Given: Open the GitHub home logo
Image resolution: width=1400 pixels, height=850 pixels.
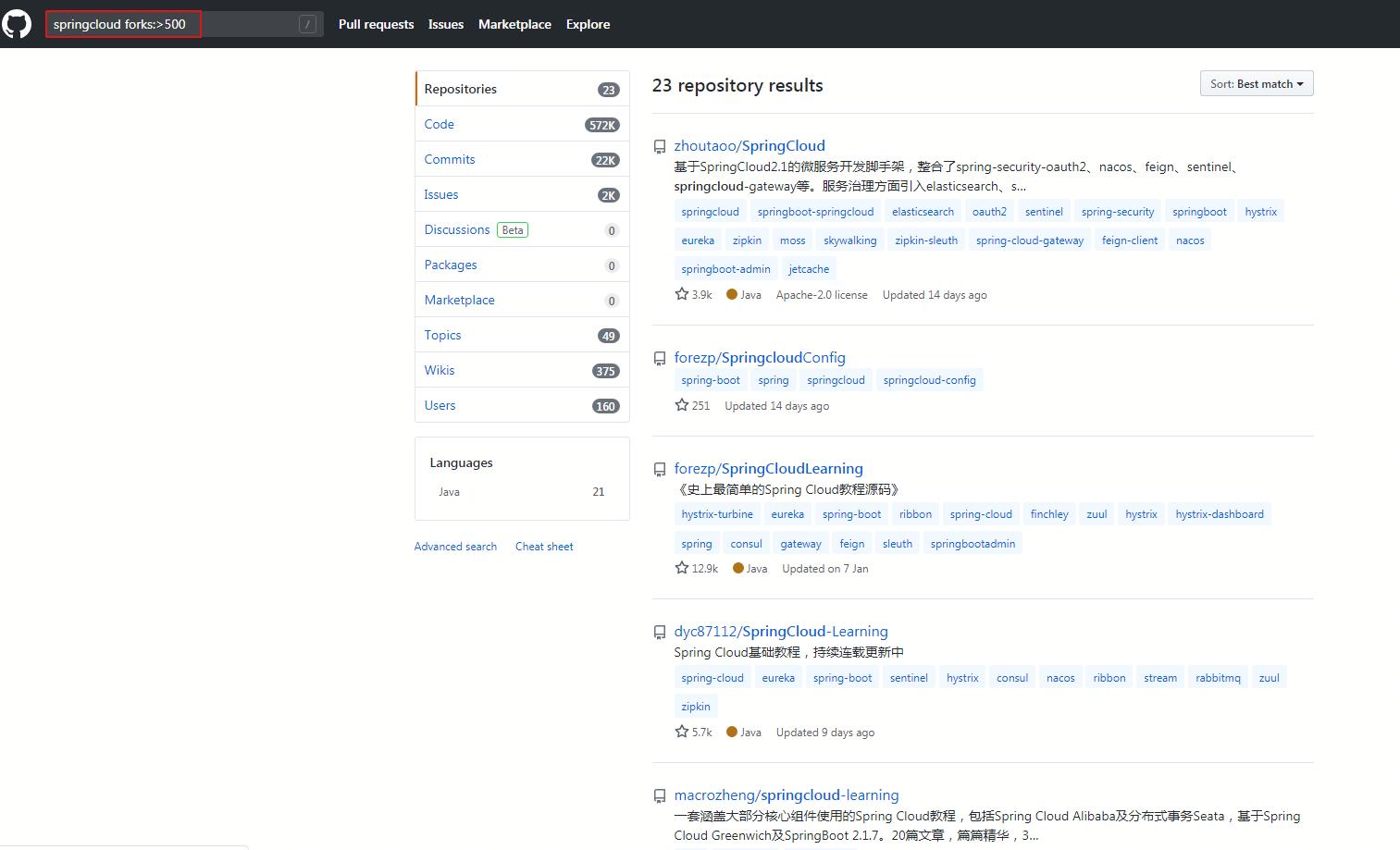Looking at the screenshot, I should (17, 24).
